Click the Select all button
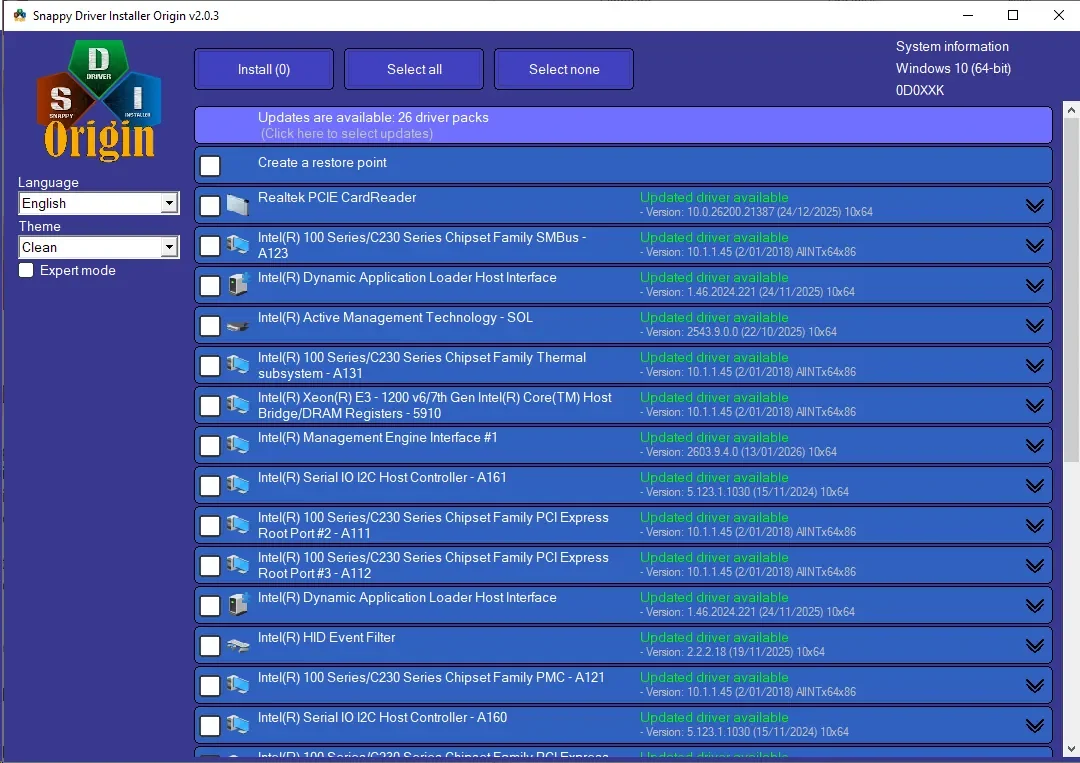Image resolution: width=1080 pixels, height=763 pixels. coord(414,69)
